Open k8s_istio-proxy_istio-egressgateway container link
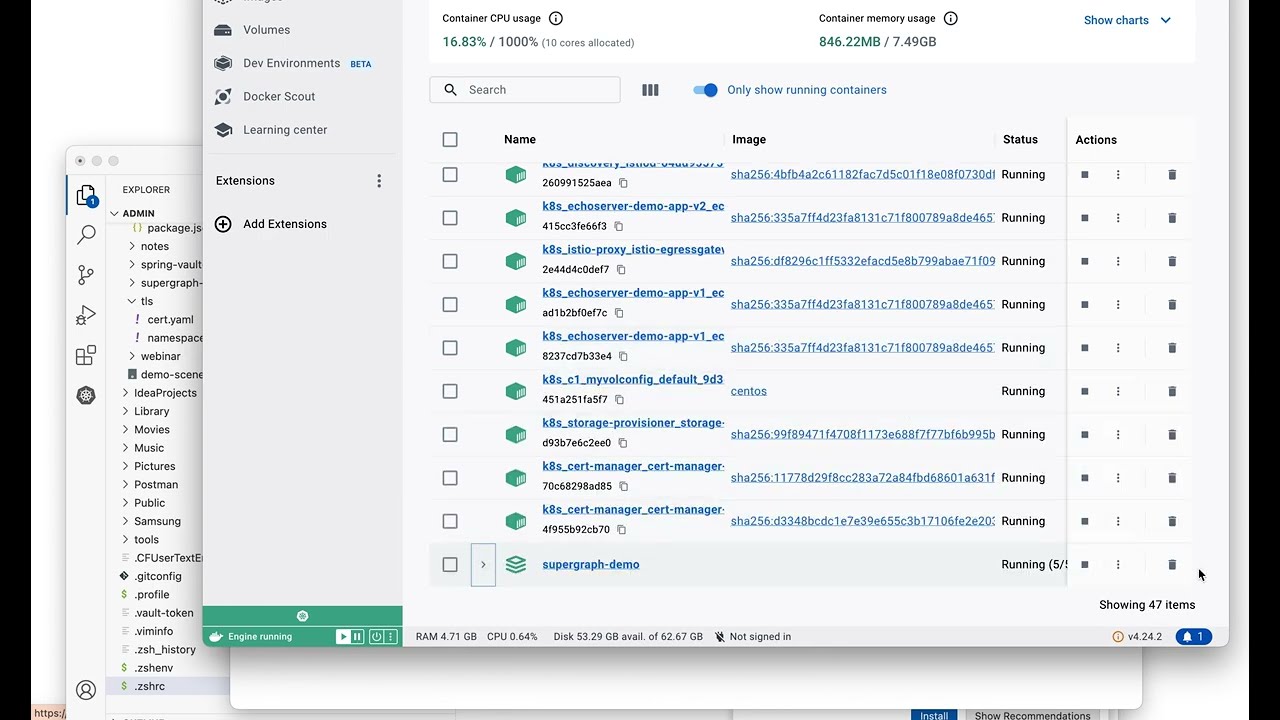Viewport: 1280px width, 720px height. pyautogui.click(x=633, y=250)
